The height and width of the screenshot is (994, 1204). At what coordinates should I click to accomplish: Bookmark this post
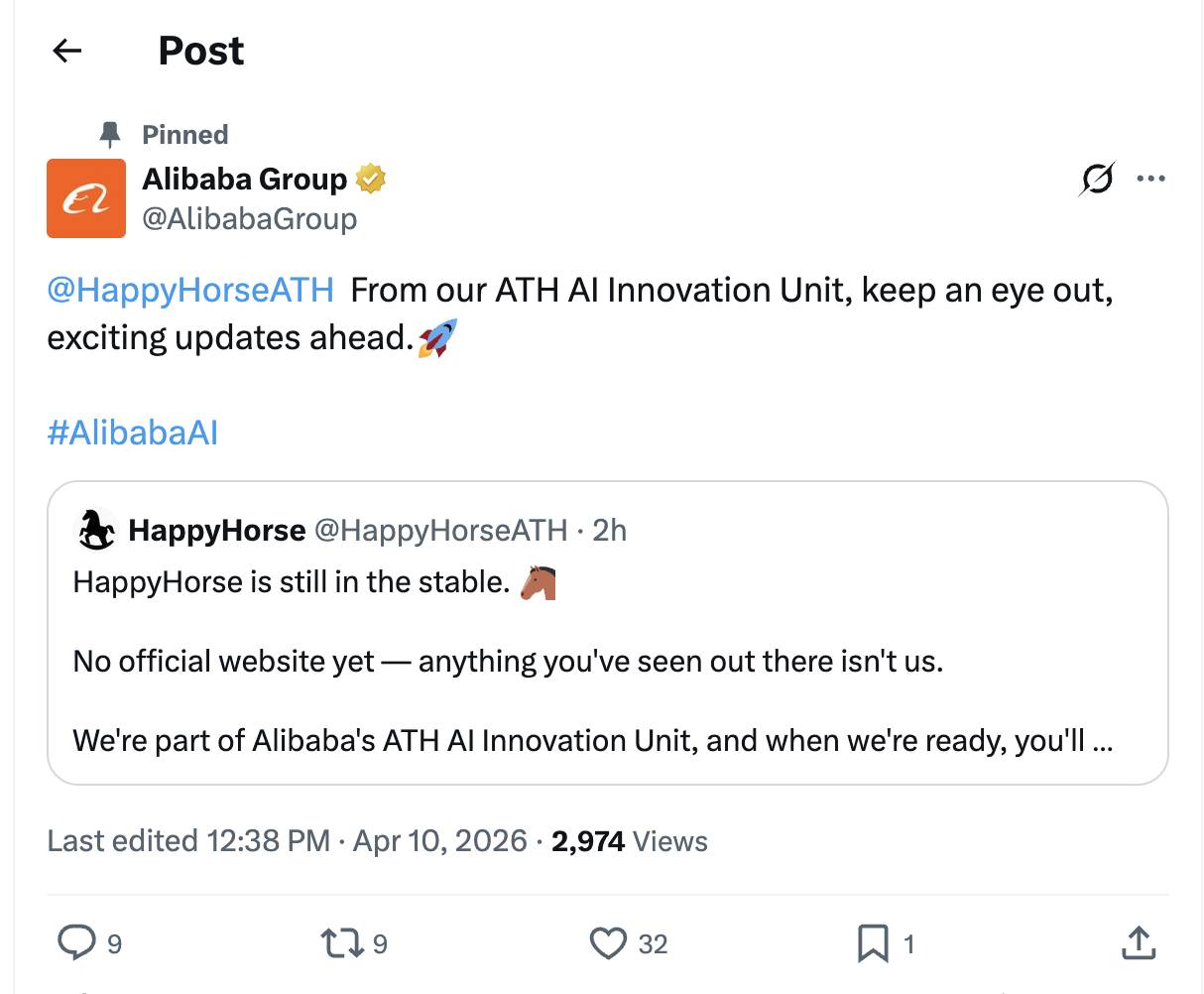873,942
